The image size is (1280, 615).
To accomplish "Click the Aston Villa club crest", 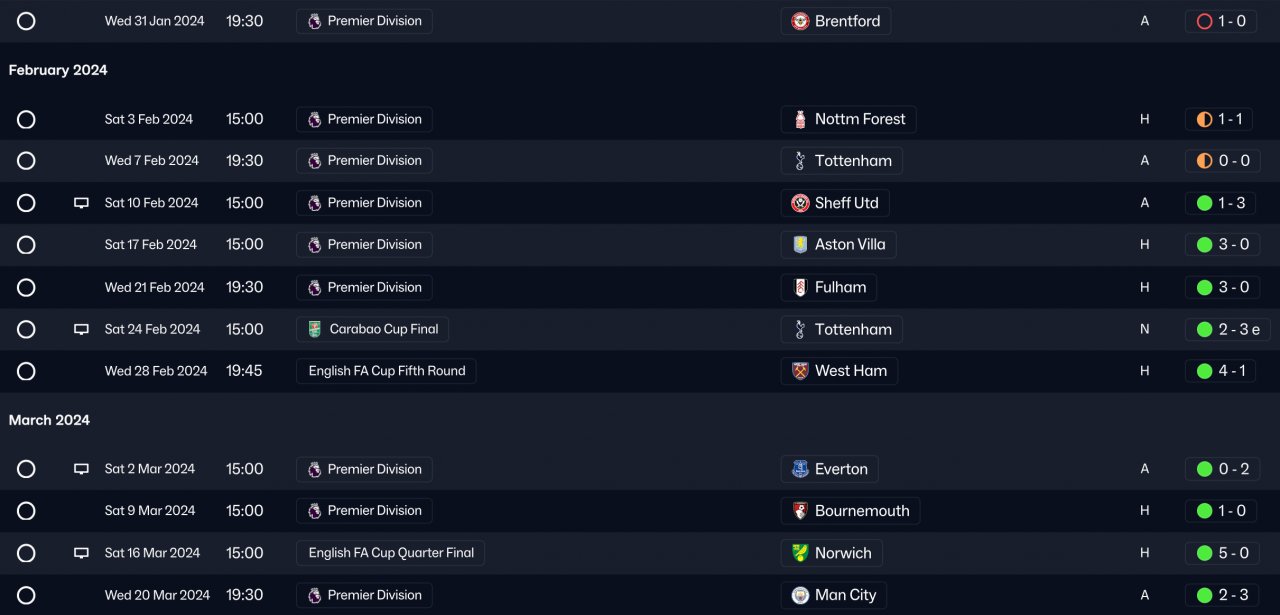I will pyautogui.click(x=800, y=245).
